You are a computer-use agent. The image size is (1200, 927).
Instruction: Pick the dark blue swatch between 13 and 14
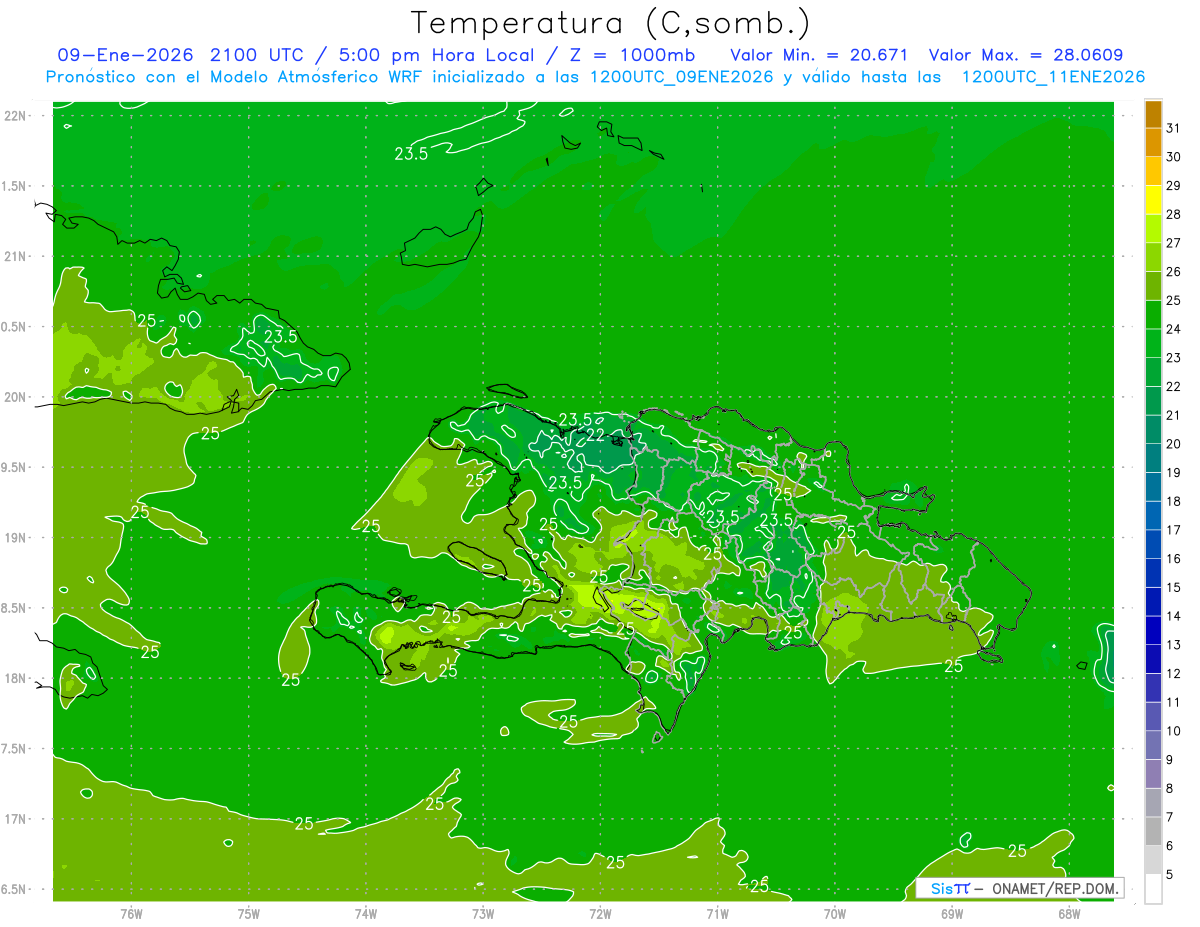[x=1153, y=631]
